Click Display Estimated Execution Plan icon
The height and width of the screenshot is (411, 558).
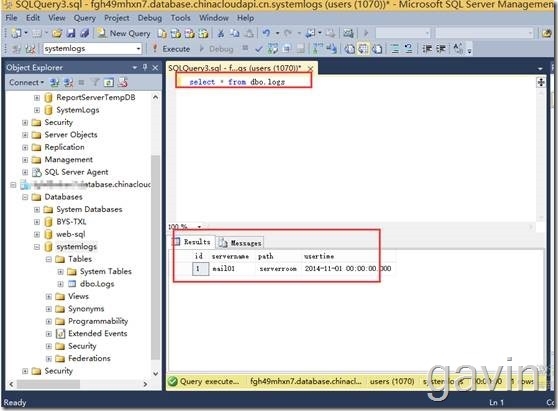pos(273,49)
